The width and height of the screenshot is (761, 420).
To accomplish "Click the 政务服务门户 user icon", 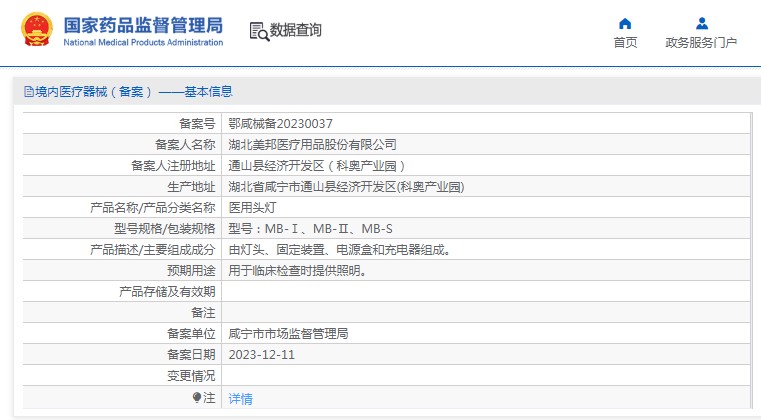I will 702,23.
